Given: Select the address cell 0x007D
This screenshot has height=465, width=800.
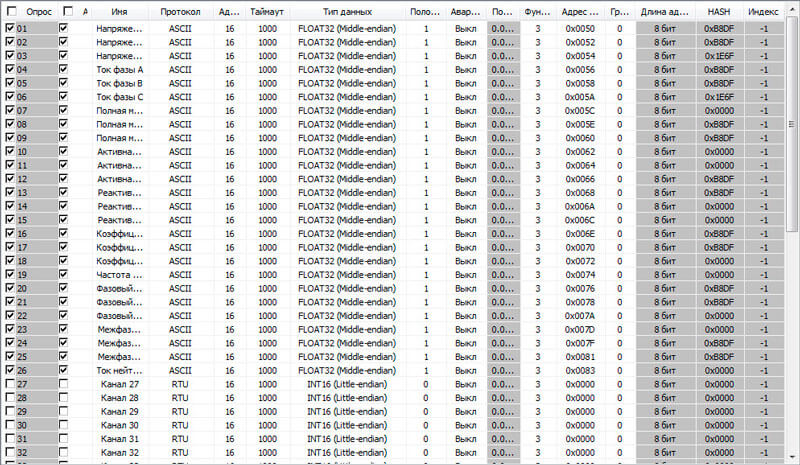Looking at the screenshot, I should 579,330.
